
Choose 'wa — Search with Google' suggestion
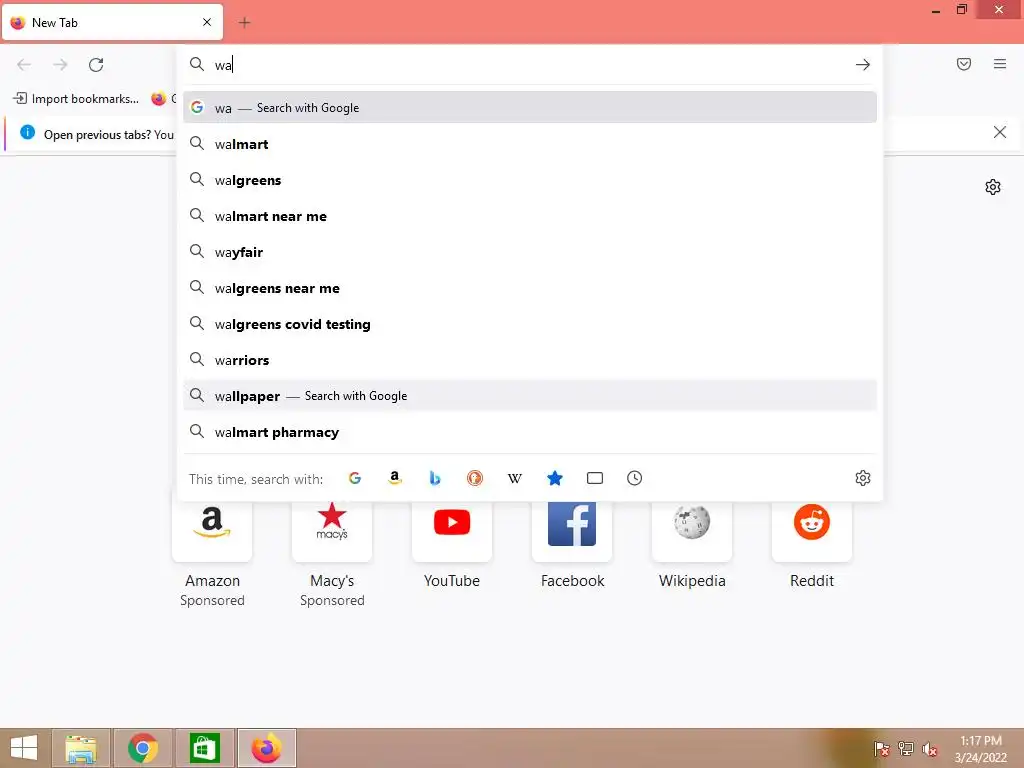click(530, 108)
